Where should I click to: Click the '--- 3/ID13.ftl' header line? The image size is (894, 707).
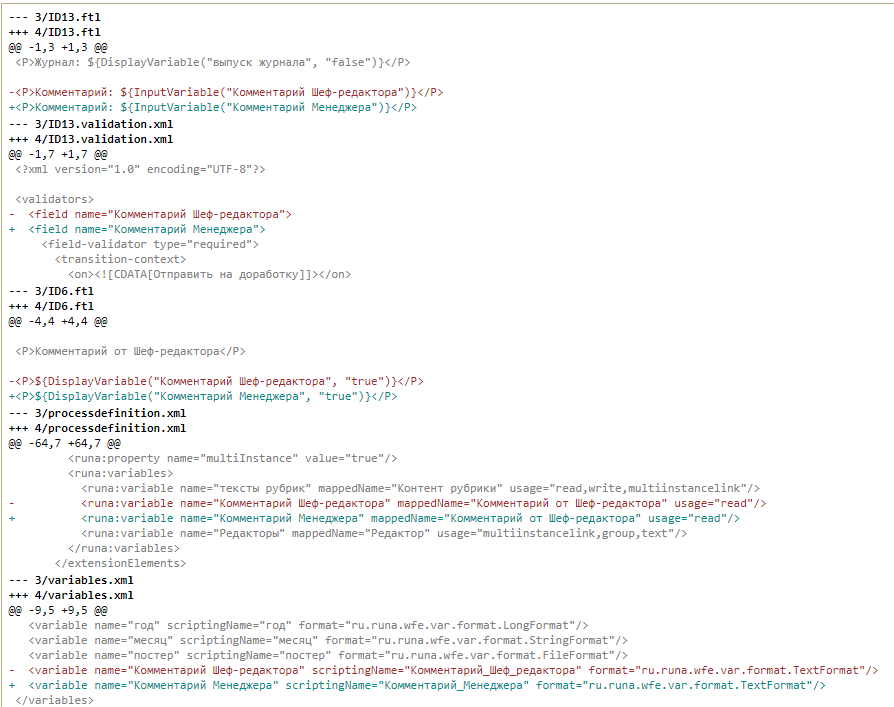click(55, 18)
